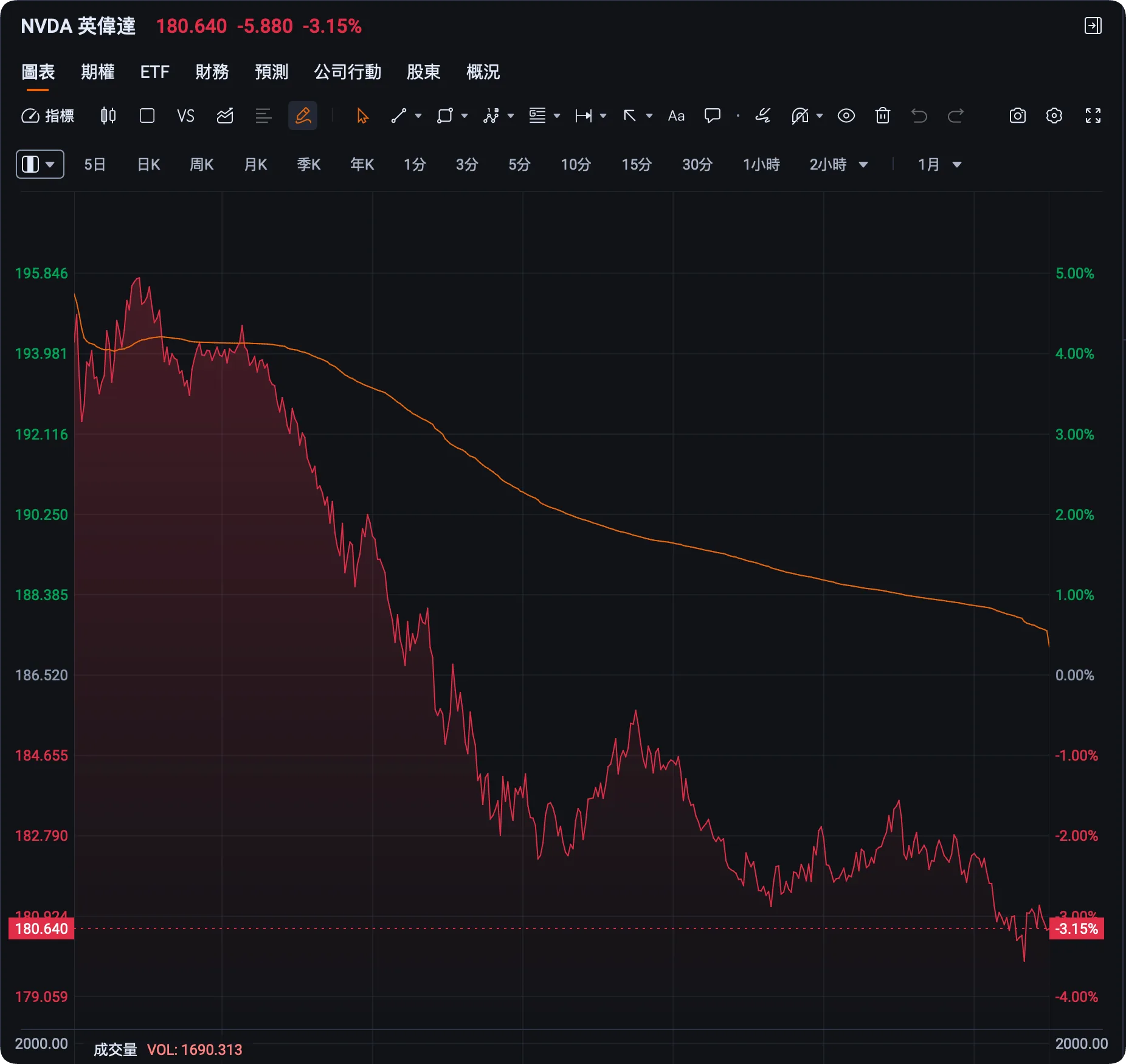Enter fullscreen chart mode
The height and width of the screenshot is (1064, 1126).
pos(1093,116)
